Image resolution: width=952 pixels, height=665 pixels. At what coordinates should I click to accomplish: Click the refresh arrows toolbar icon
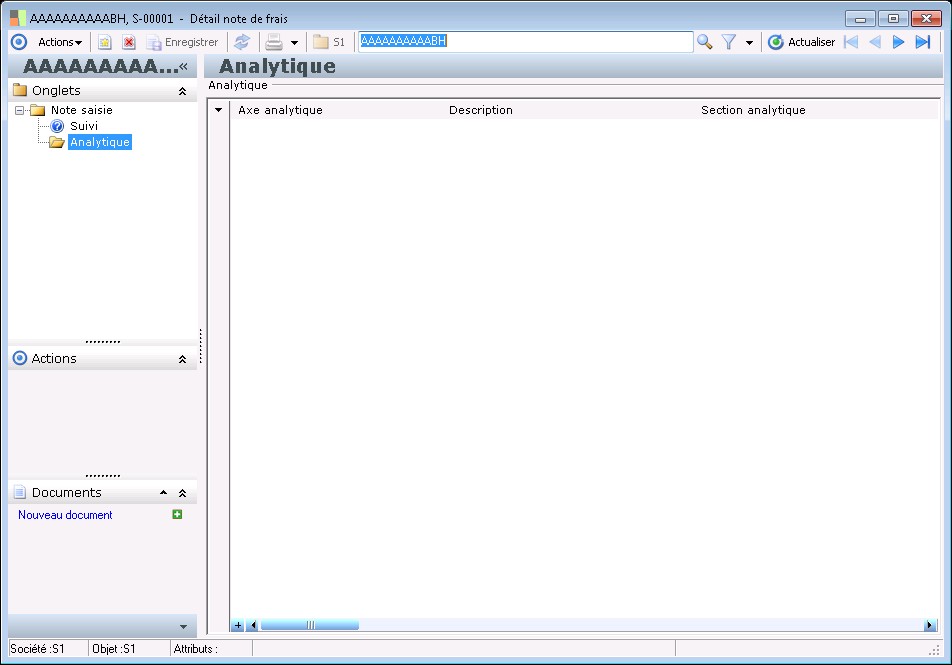click(x=242, y=42)
